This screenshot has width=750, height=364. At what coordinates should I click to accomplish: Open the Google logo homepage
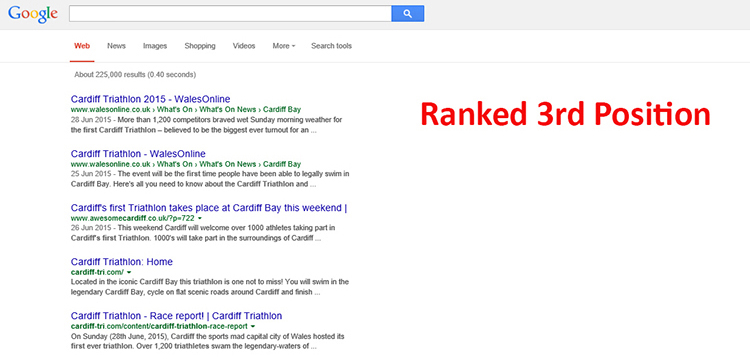pyautogui.click(x=33, y=14)
